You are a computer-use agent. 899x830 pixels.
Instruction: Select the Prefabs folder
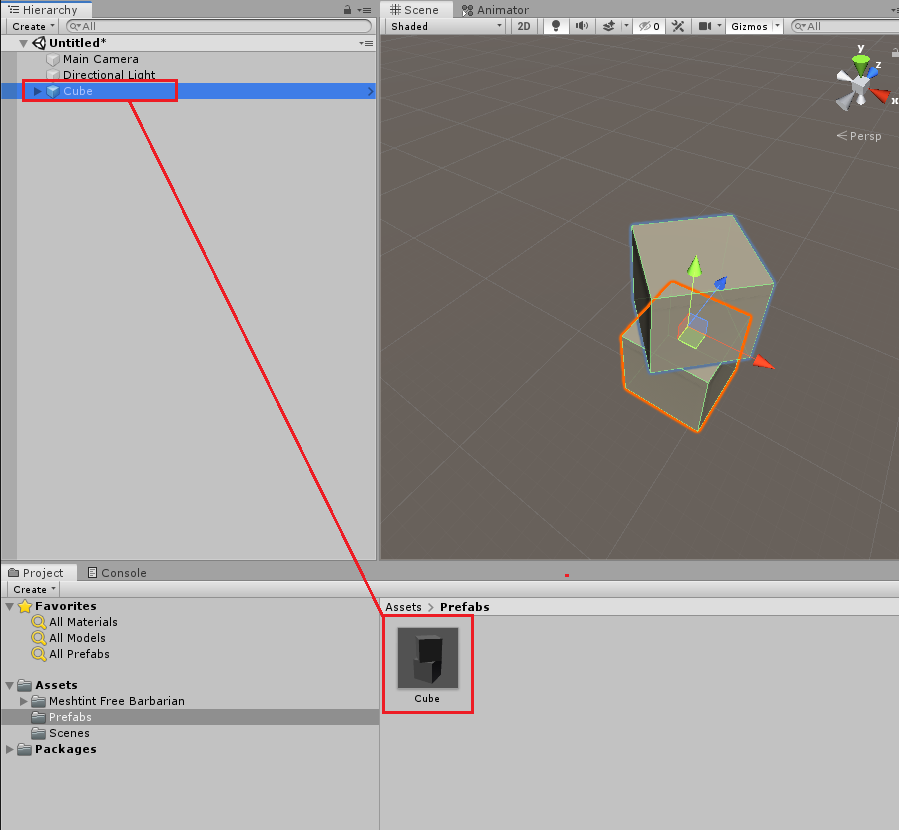(x=70, y=717)
